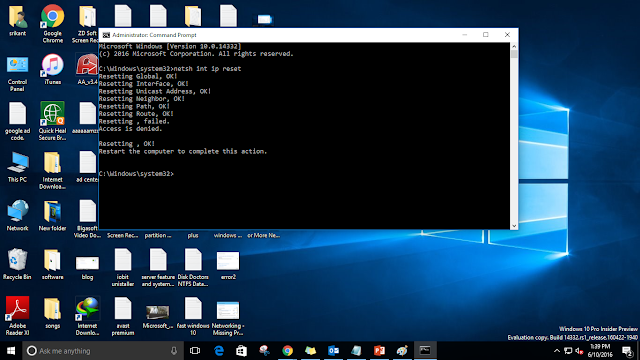Click scrollbar up arrow in Command Prompt
This screenshot has width=640, height=360.
514,47
